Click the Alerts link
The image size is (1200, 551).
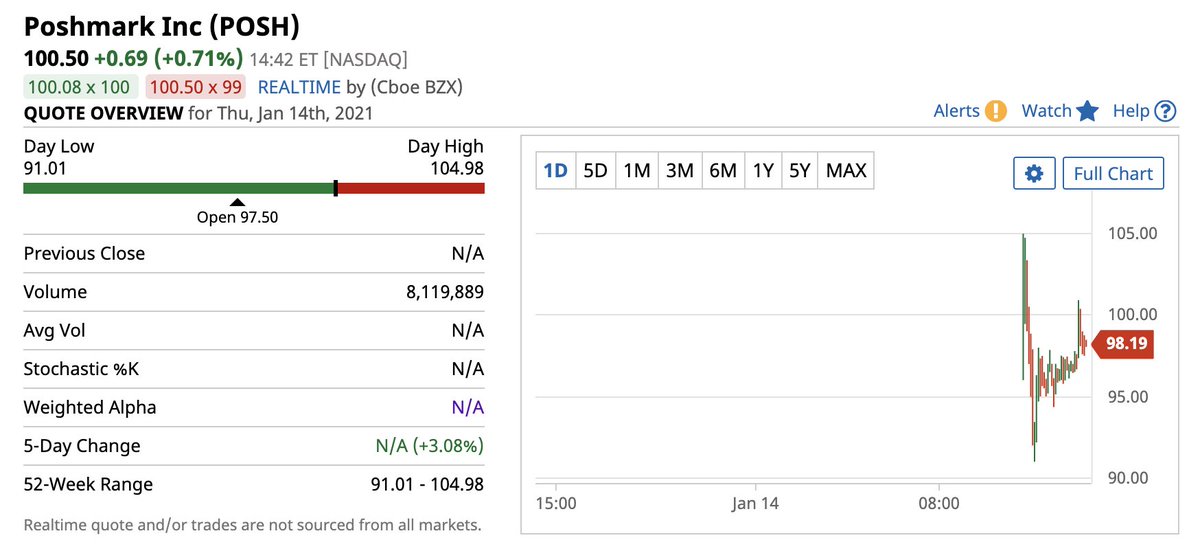tap(956, 111)
